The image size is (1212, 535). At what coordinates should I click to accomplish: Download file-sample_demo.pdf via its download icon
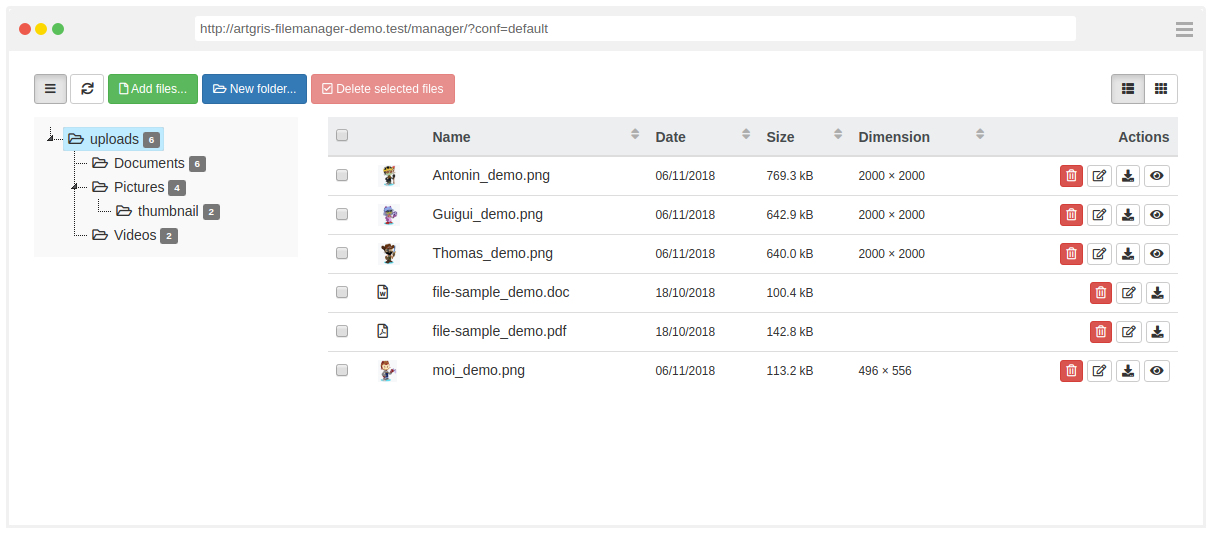tap(1157, 332)
